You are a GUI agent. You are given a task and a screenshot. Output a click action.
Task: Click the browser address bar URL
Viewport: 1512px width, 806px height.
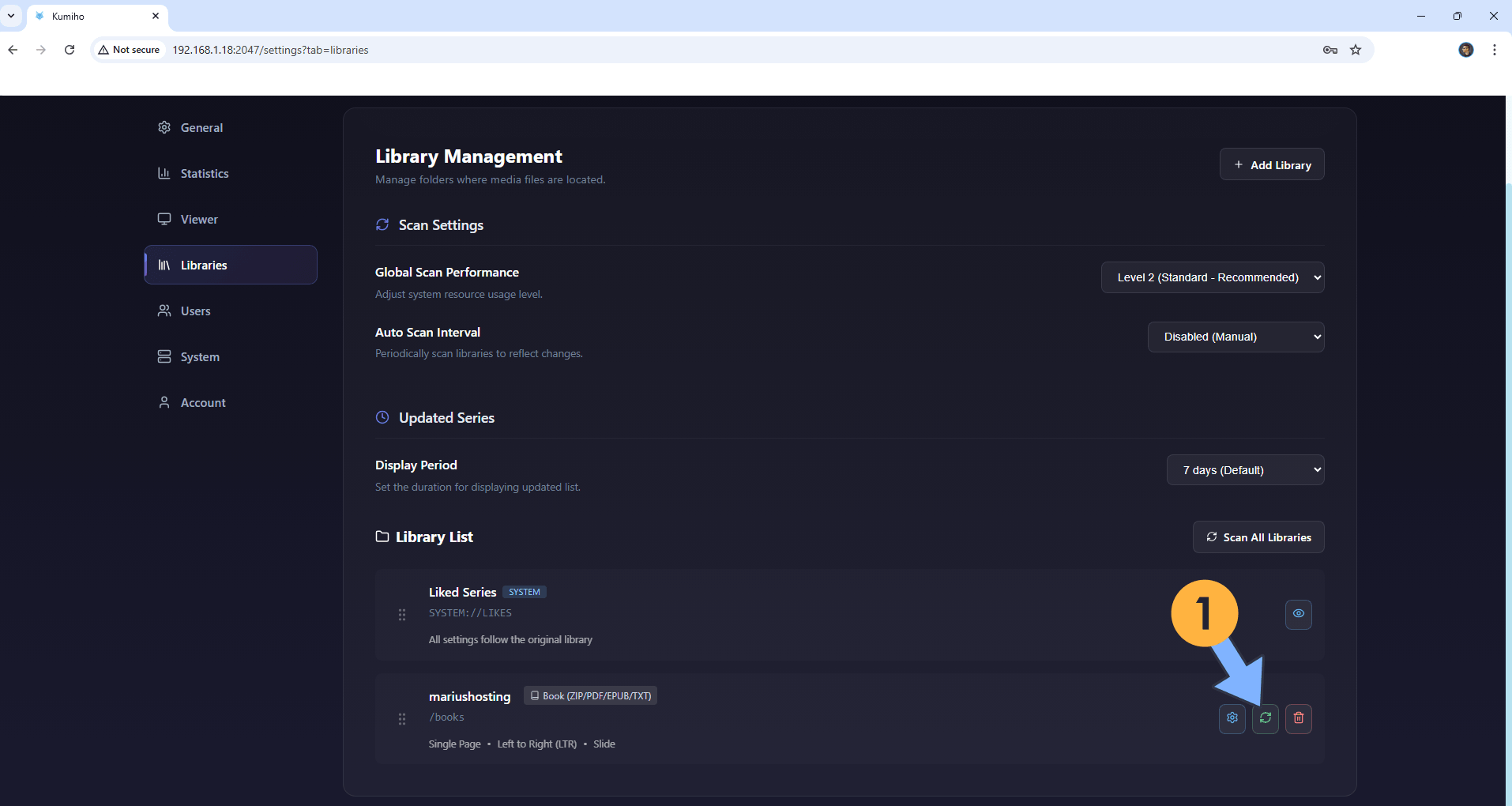270,50
